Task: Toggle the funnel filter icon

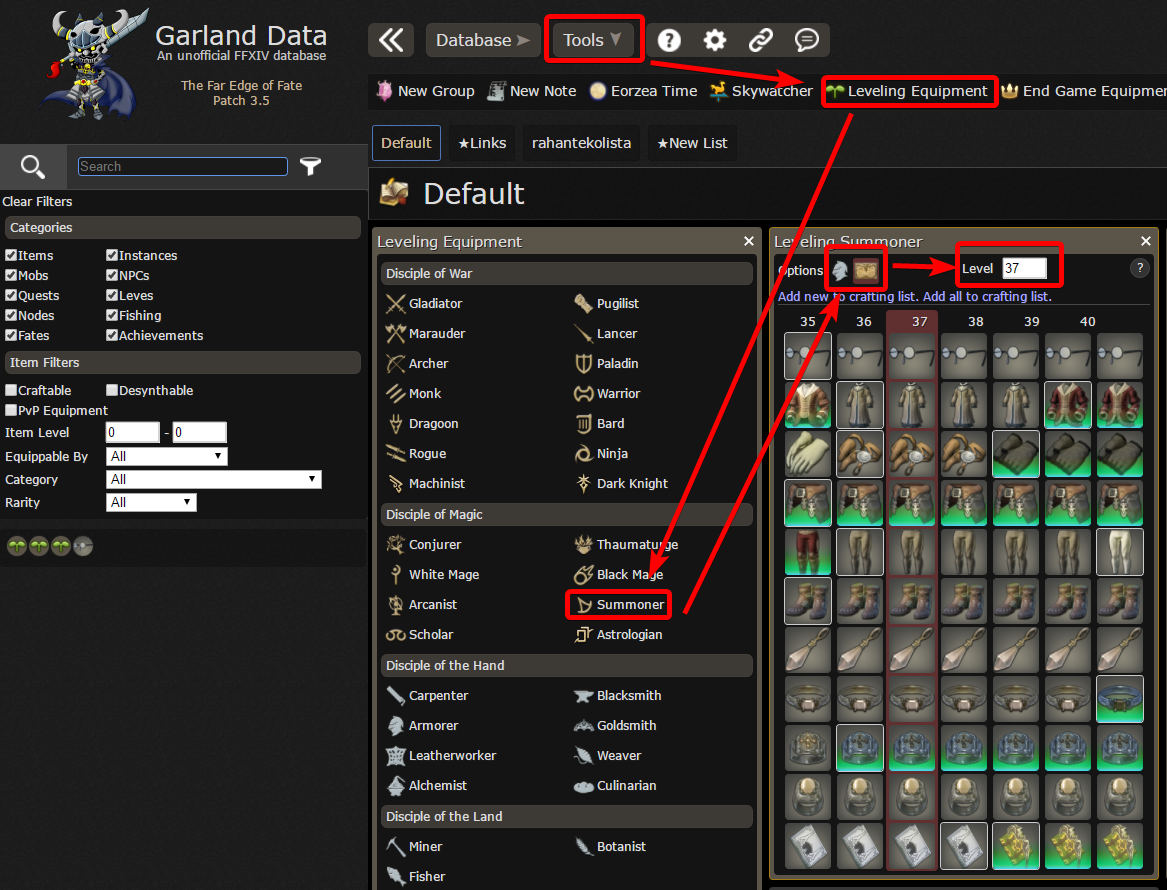Action: click(310, 166)
